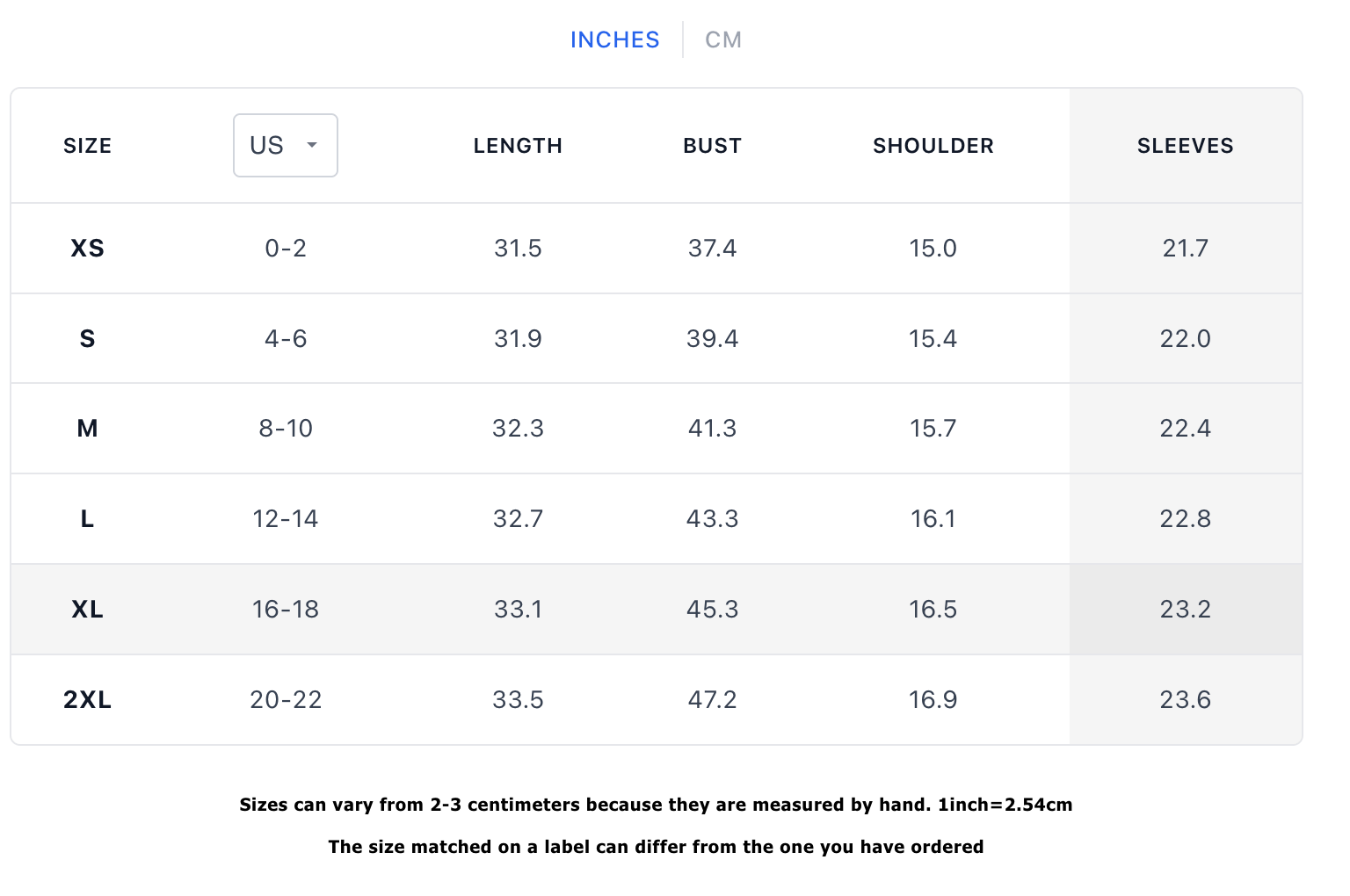The height and width of the screenshot is (896, 1350).
Task: Select the SLEEVES column header
Action: pos(1185,146)
